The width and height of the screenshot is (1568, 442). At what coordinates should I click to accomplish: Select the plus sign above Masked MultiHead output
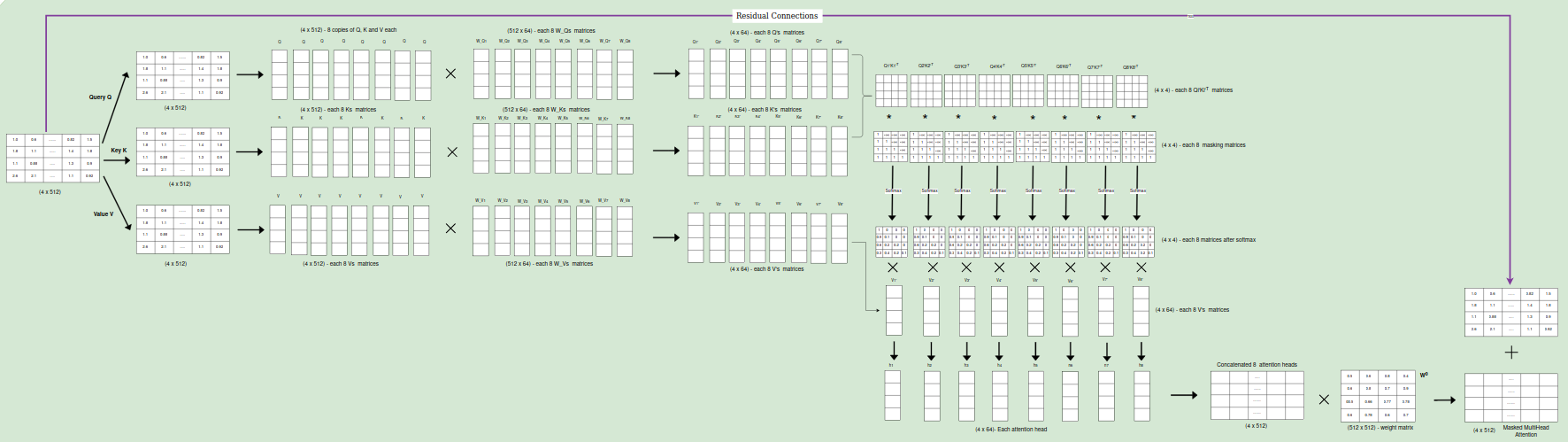[x=1510, y=353]
